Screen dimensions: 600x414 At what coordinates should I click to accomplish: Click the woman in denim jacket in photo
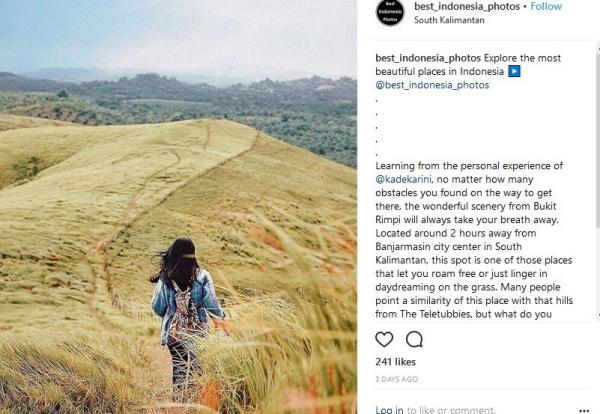pyautogui.click(x=185, y=300)
